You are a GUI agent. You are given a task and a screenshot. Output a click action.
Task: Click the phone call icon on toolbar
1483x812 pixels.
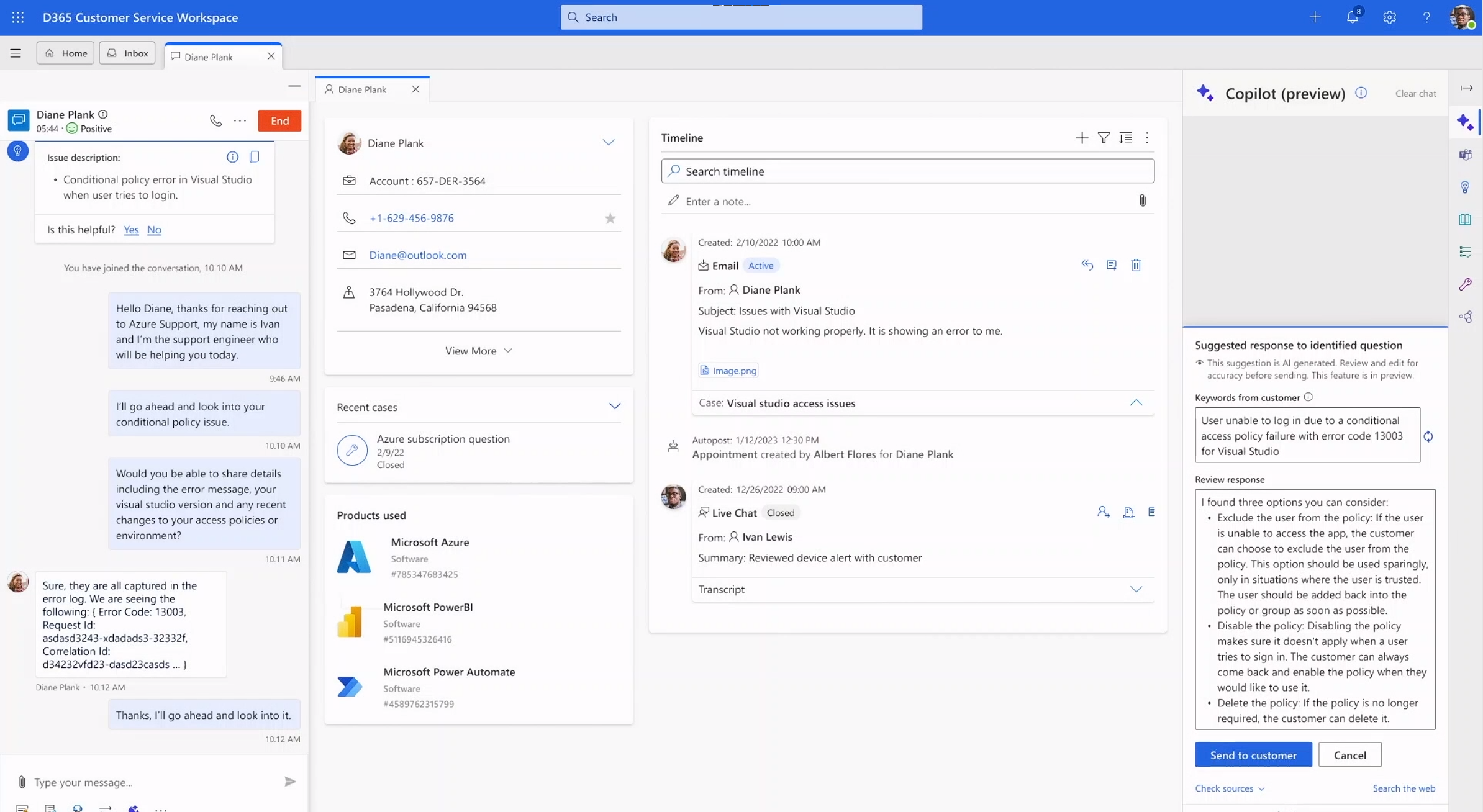coord(214,120)
